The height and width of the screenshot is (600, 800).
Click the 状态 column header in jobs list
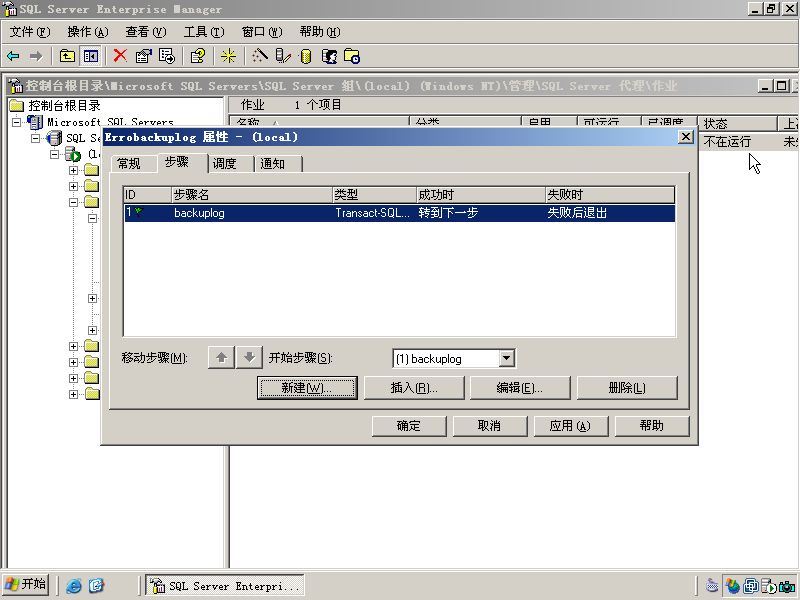(x=737, y=123)
